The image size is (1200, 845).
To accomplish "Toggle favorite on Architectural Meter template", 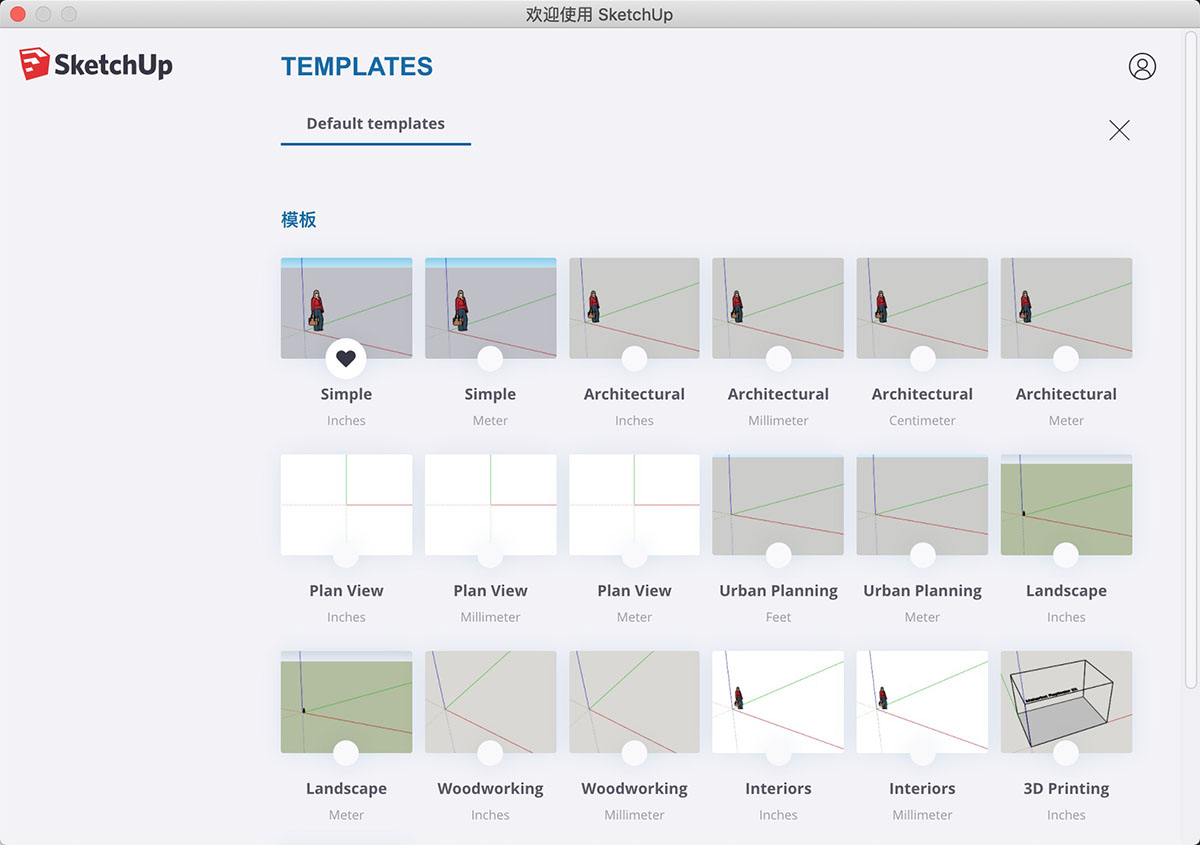I will click(x=1066, y=358).
